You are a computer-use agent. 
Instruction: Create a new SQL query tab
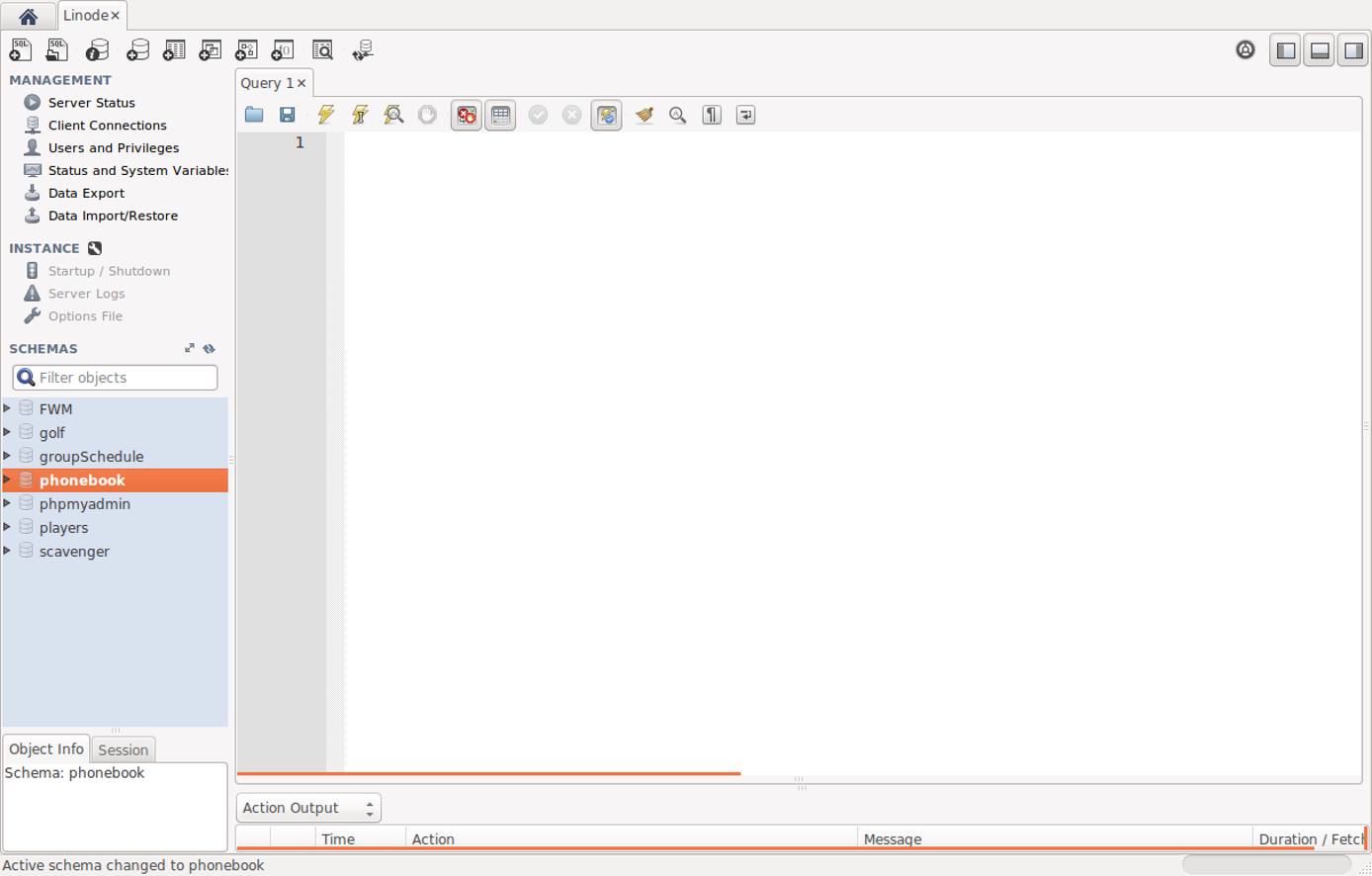click(x=20, y=49)
